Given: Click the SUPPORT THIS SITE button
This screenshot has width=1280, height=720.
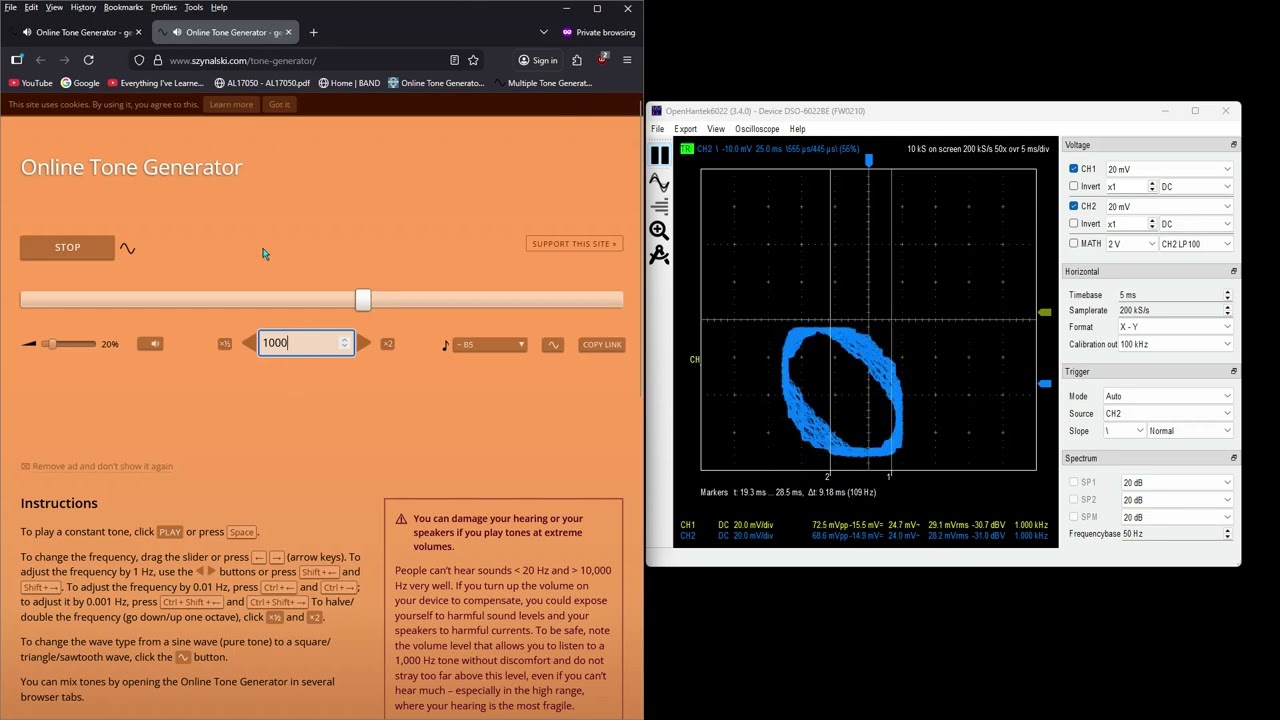Looking at the screenshot, I should 574,244.
